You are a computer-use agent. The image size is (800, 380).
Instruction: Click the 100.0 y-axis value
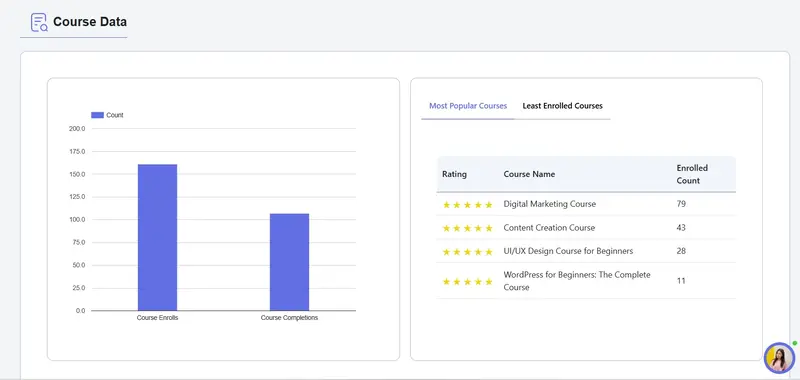coord(77,220)
